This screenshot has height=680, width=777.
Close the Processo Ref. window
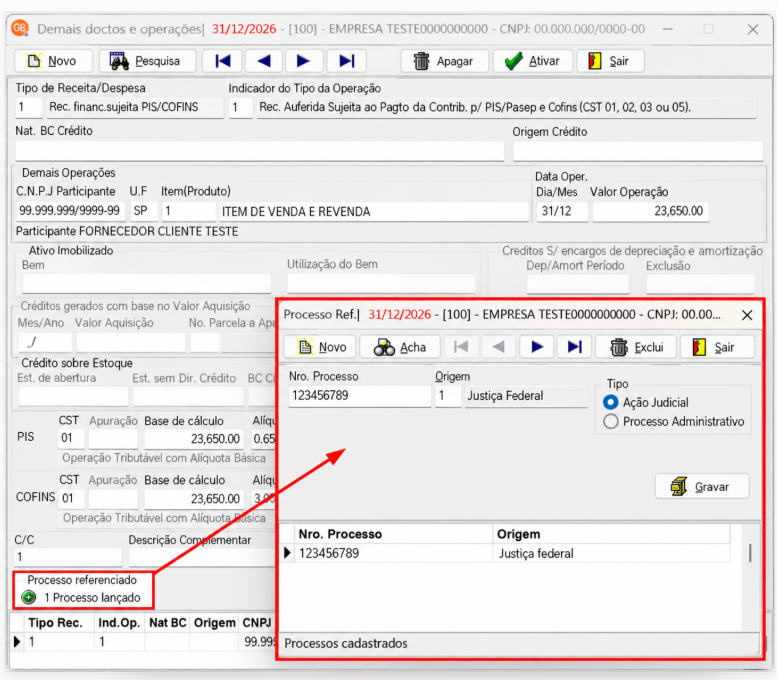747,315
